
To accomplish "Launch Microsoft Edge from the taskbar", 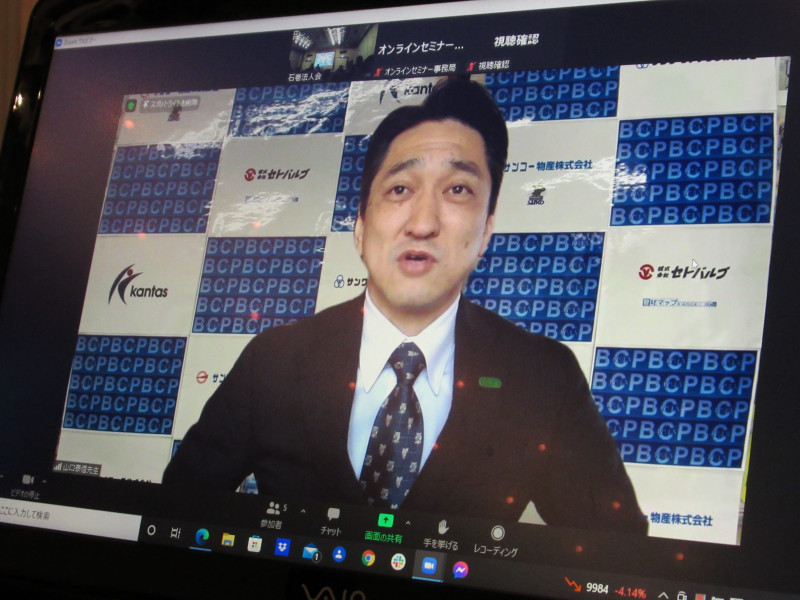I will point(202,536).
